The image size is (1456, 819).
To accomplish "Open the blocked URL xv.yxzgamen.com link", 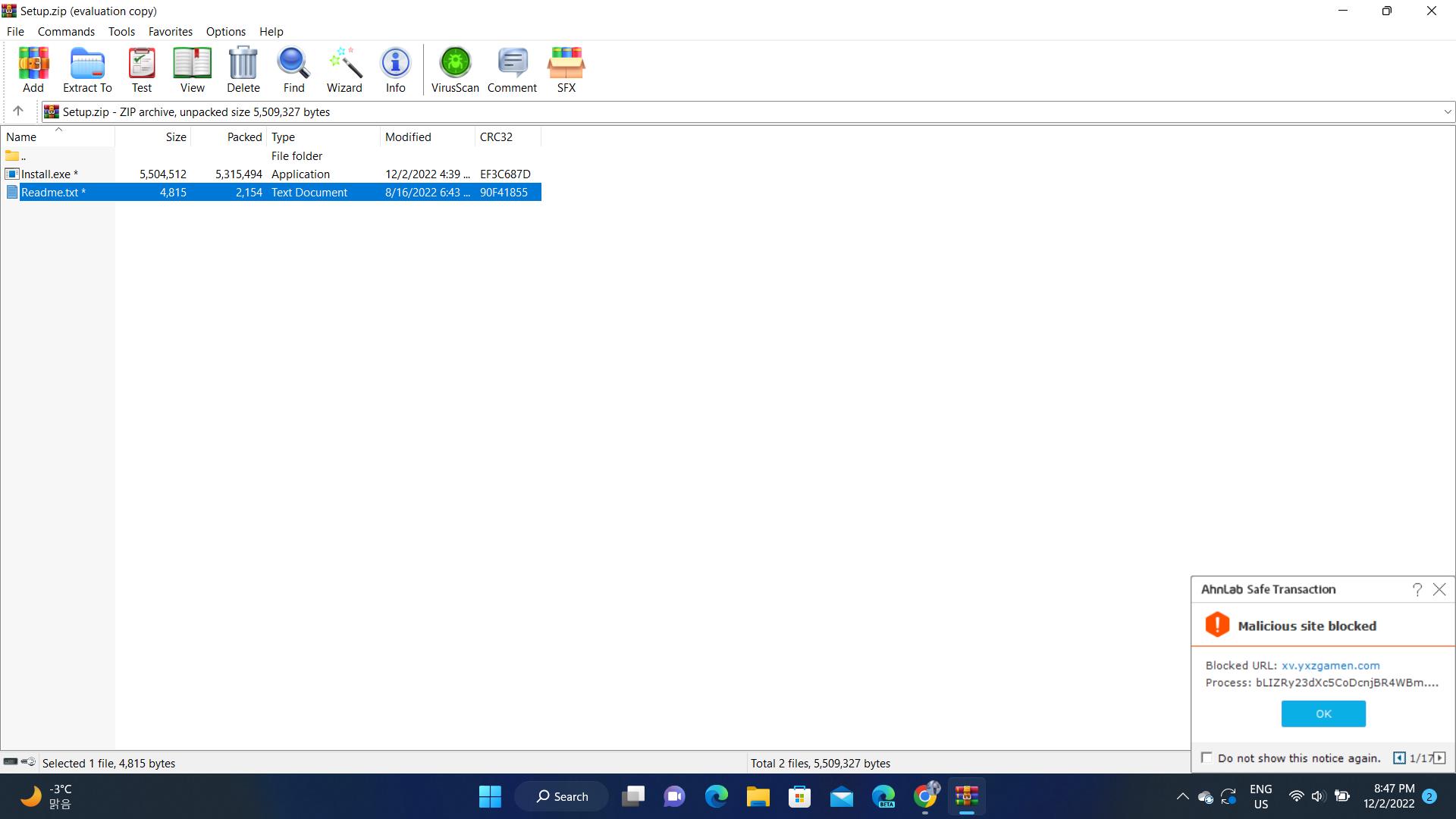I will (x=1330, y=665).
